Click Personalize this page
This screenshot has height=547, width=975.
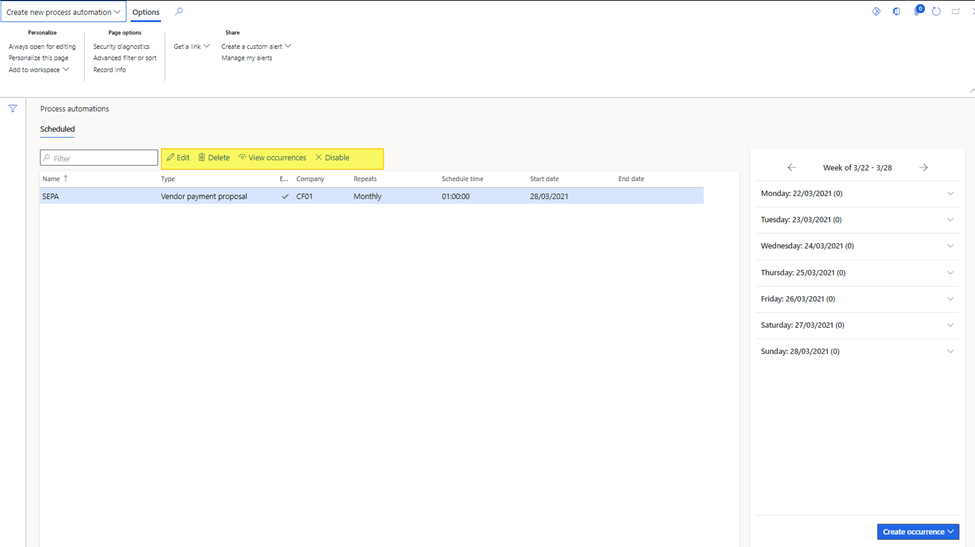pos(38,58)
